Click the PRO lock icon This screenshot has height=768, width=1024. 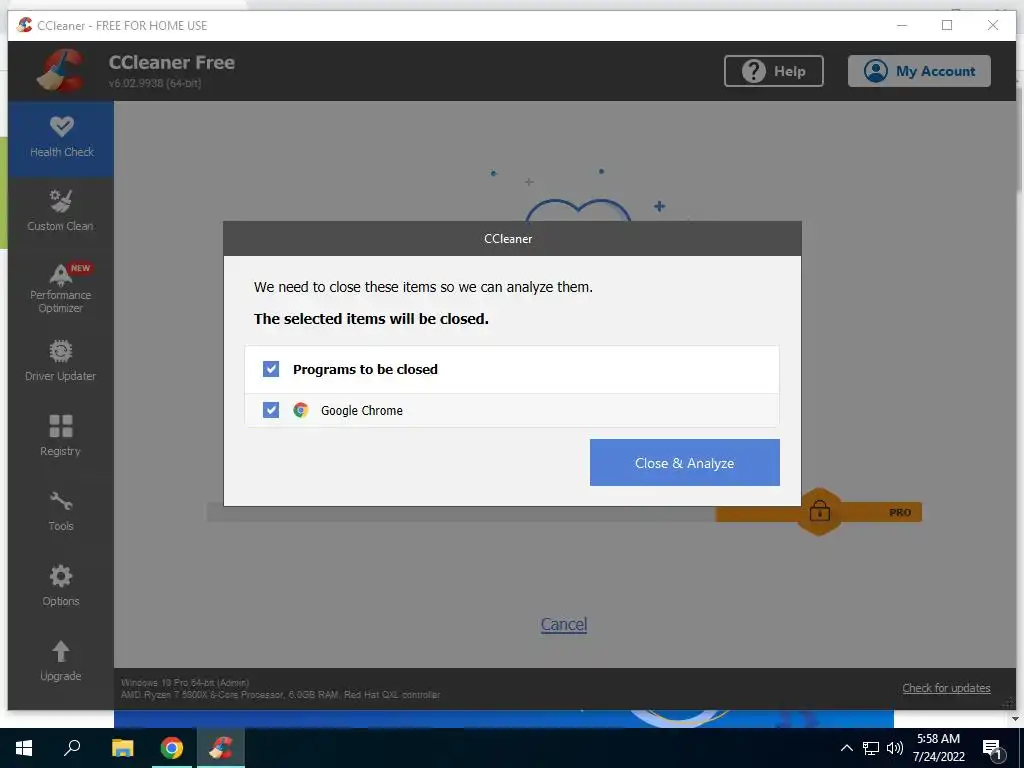[x=820, y=511]
